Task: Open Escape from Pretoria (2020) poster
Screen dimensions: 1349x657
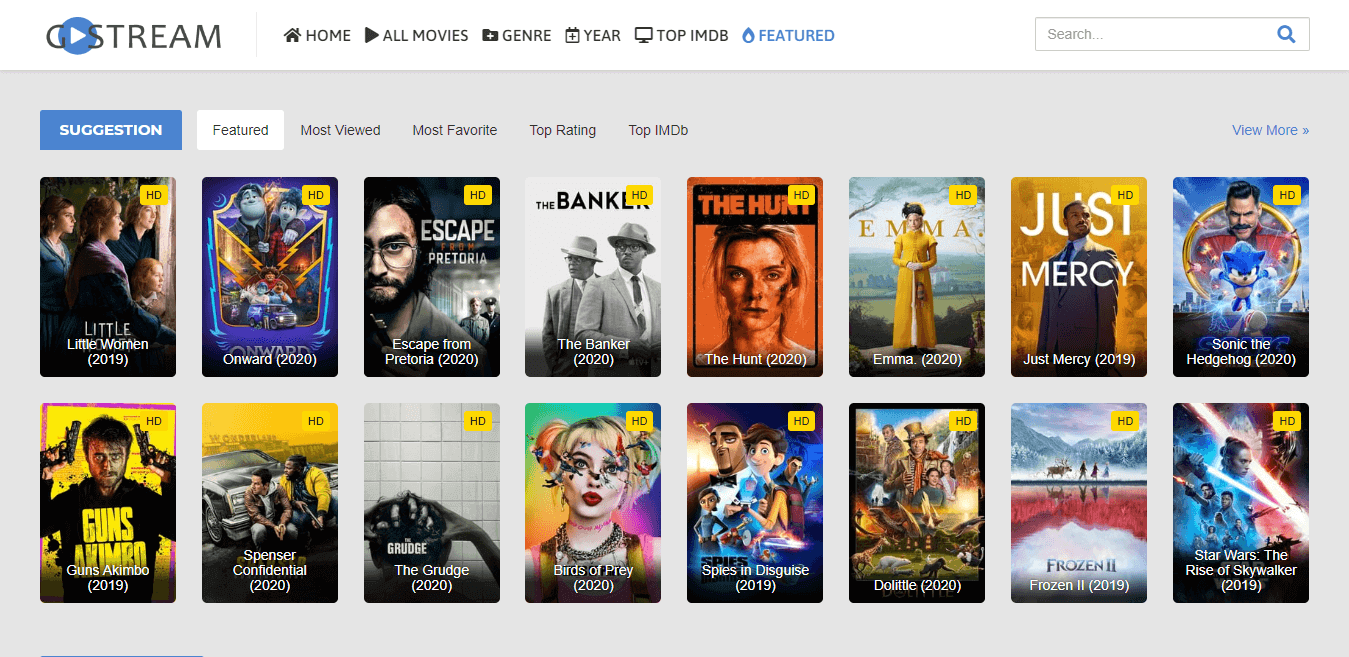Action: tap(432, 277)
